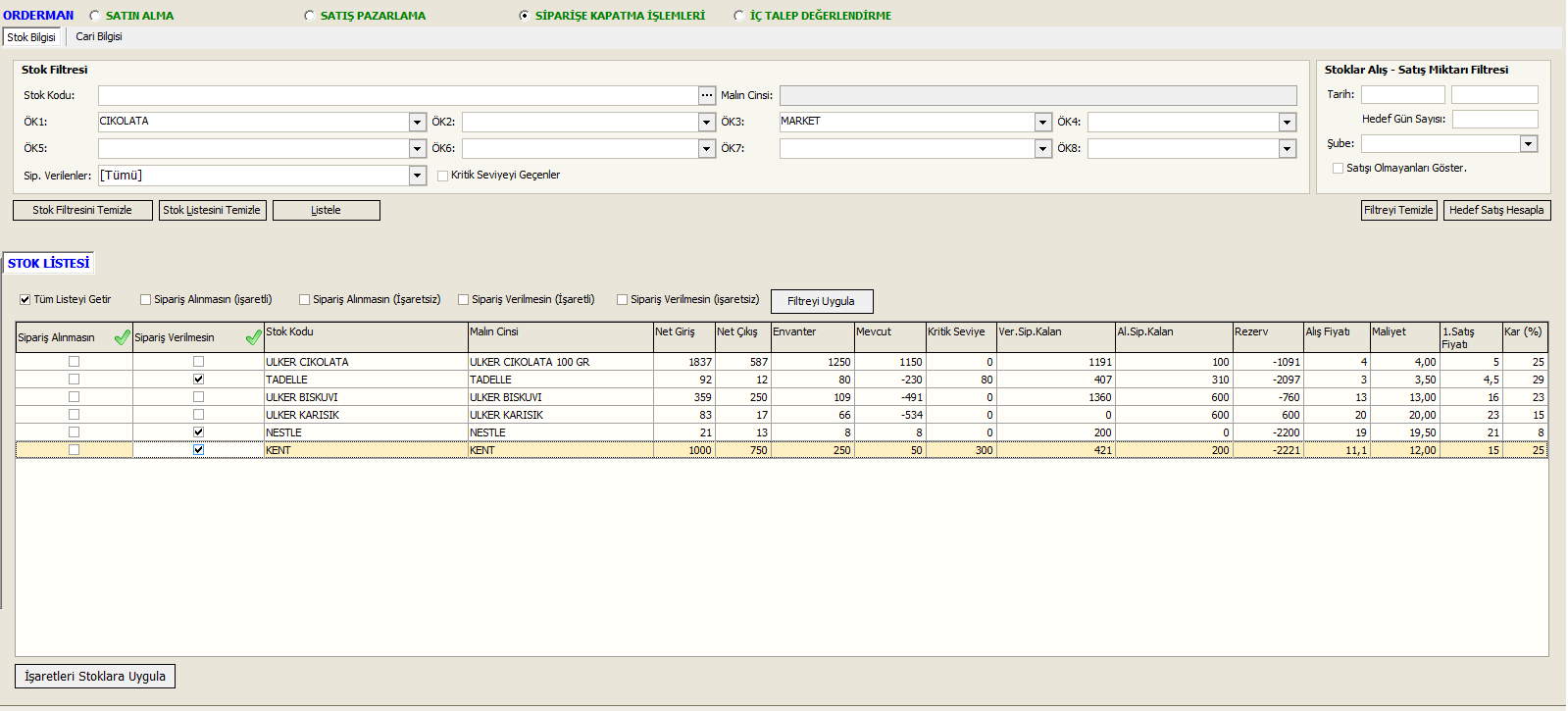Check Sipariş Alınmasın (İşaretli) filter
The height and width of the screenshot is (711, 1568).
(146, 300)
